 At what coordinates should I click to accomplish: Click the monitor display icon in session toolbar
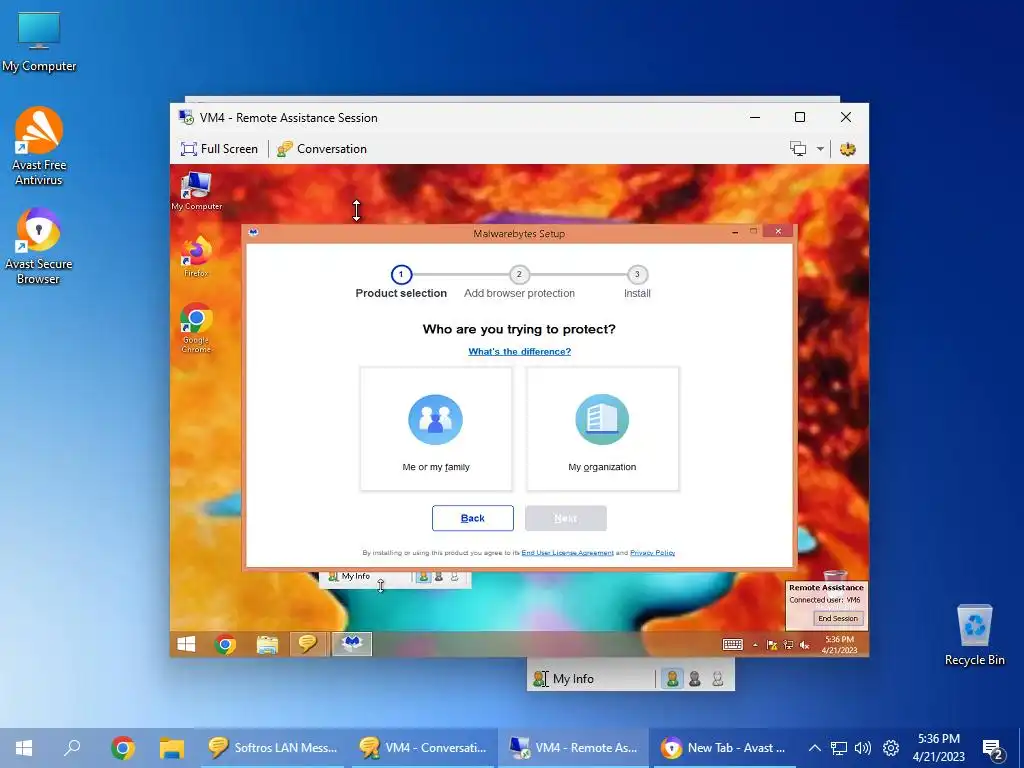(798, 149)
